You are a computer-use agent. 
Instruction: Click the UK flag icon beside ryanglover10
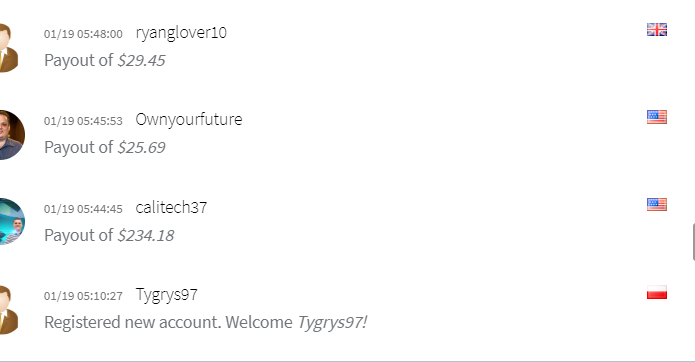click(657, 30)
